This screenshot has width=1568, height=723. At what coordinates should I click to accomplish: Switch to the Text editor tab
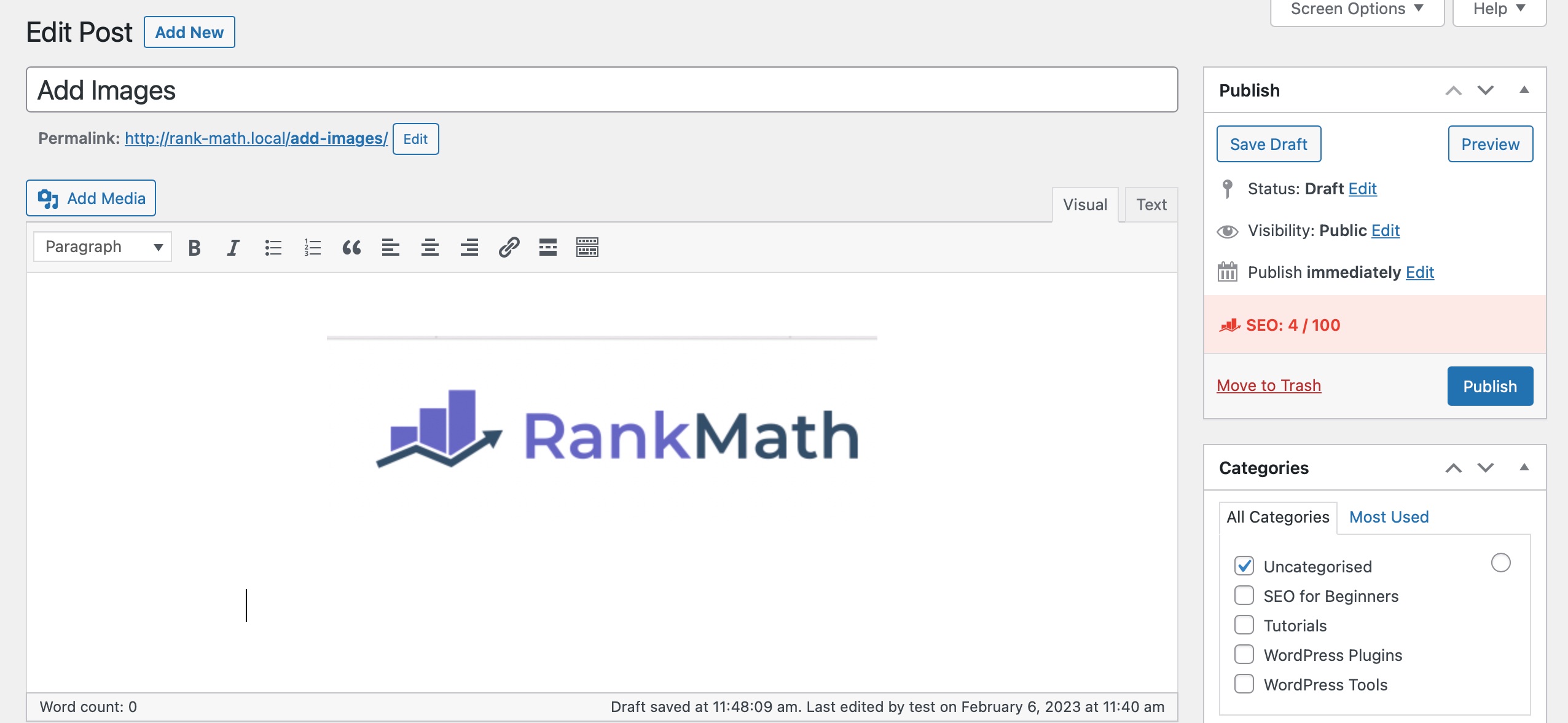tap(1151, 203)
